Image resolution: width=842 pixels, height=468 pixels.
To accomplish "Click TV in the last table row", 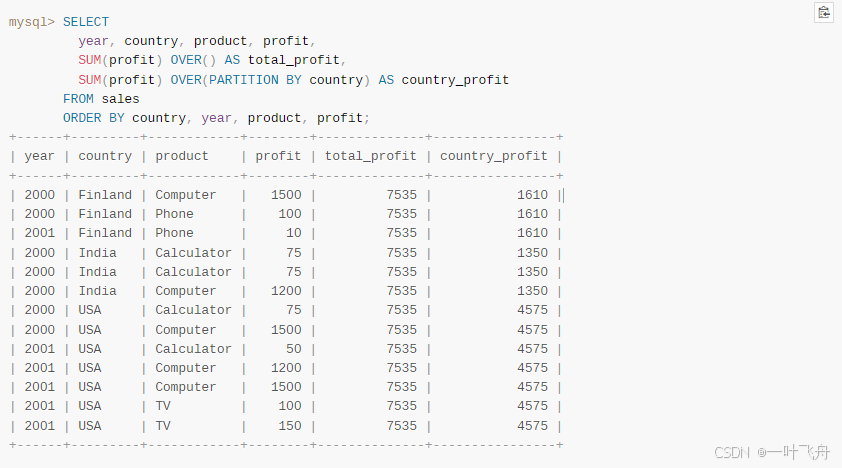I will [163, 426].
